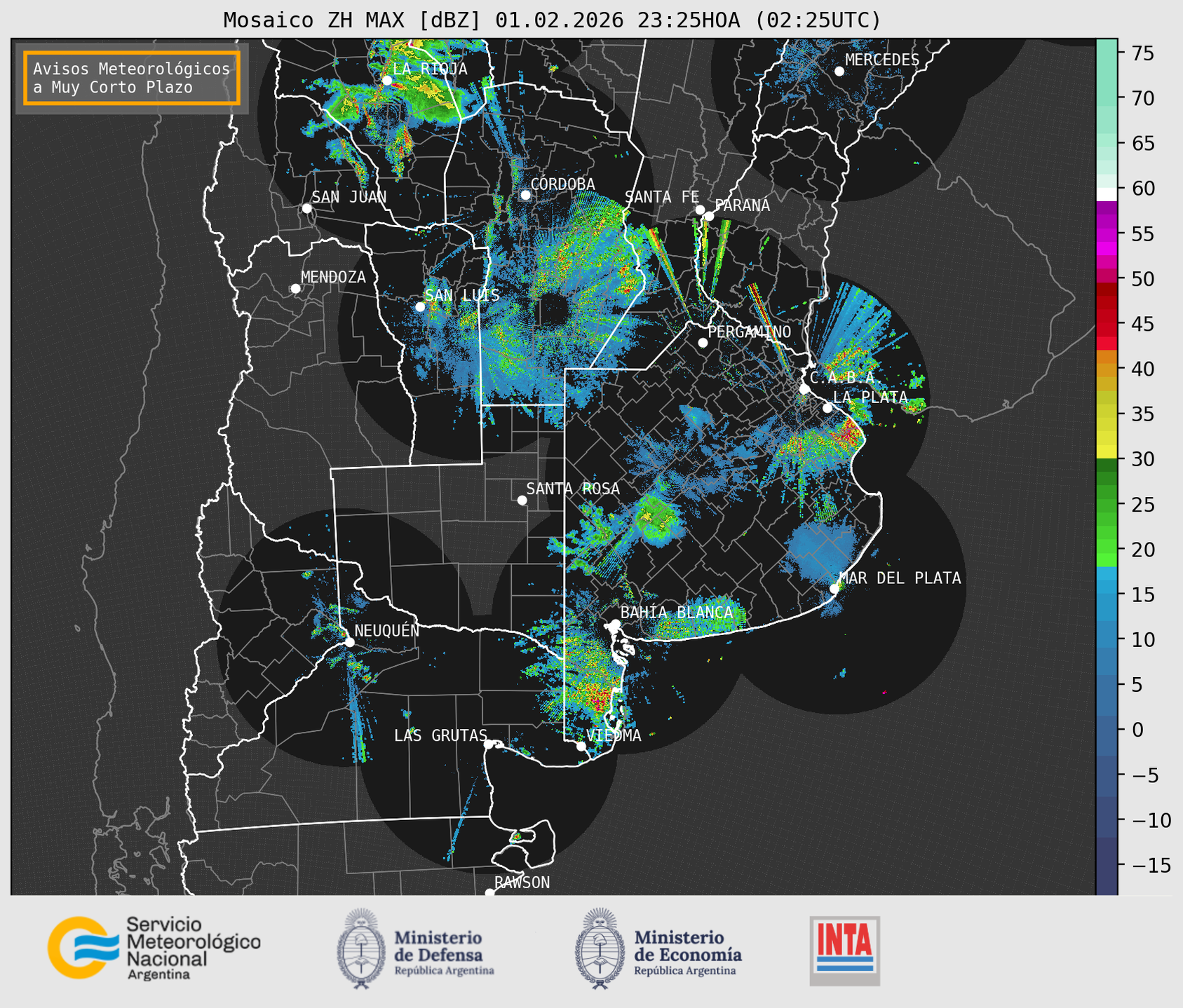Select the C.A.B.A. city marker
Image resolution: width=1183 pixels, height=1008 pixels.
tap(804, 389)
